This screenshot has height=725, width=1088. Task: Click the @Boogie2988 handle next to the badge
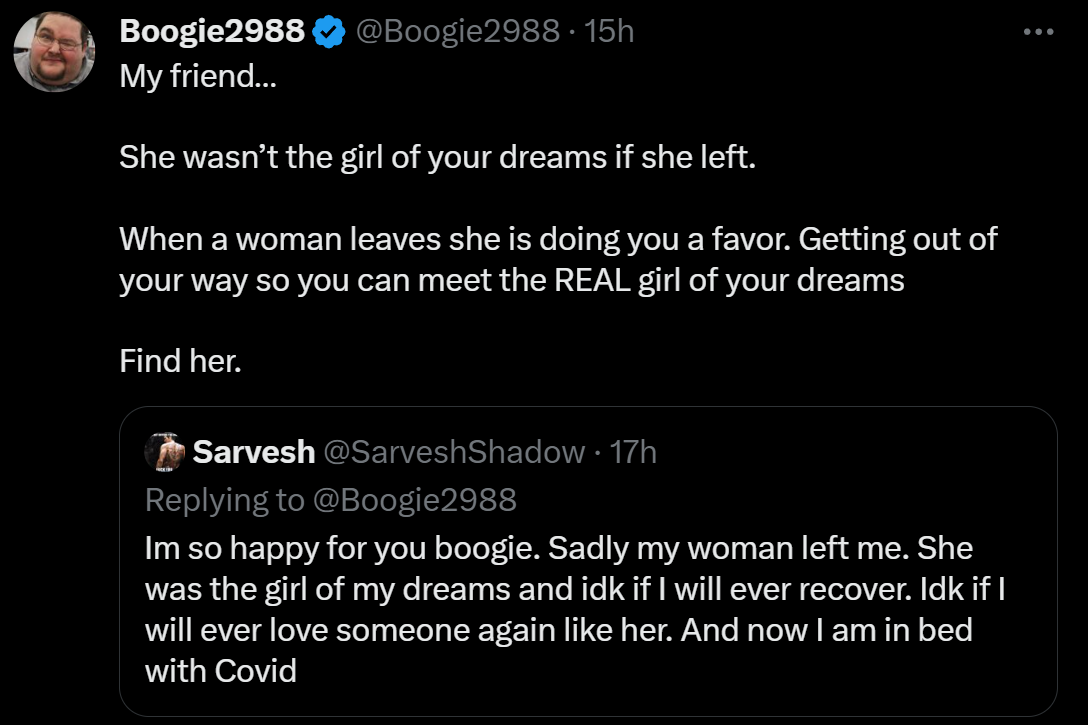coord(458,32)
